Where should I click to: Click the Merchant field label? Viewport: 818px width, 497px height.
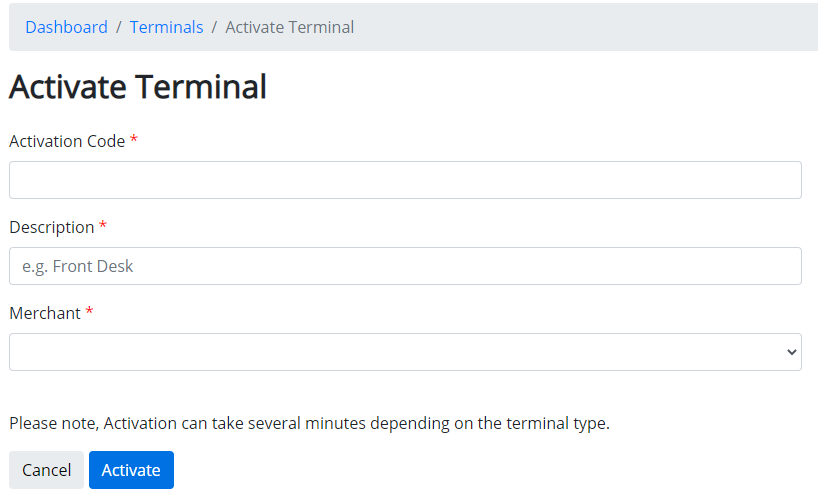(45, 313)
